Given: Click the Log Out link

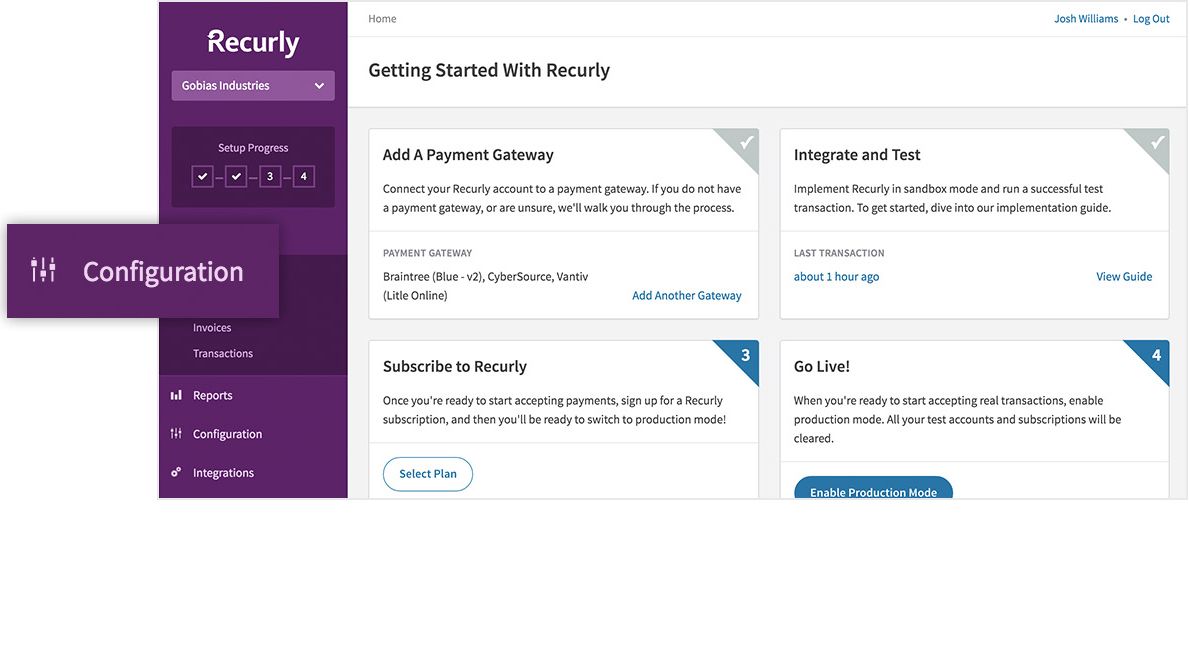Looking at the screenshot, I should coord(1151,19).
